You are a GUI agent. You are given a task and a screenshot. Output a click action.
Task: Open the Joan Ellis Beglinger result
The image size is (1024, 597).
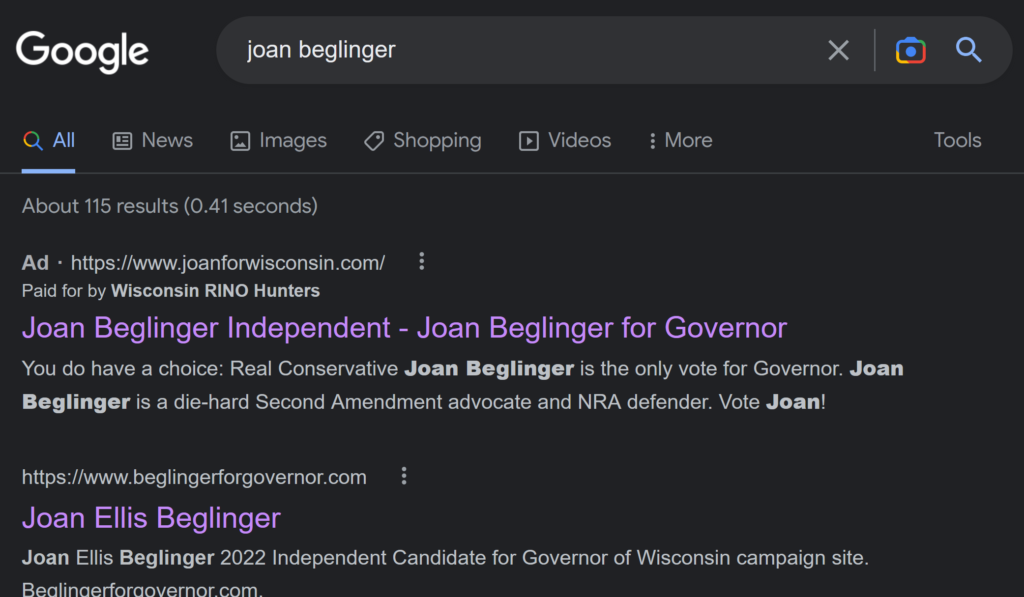(151, 518)
